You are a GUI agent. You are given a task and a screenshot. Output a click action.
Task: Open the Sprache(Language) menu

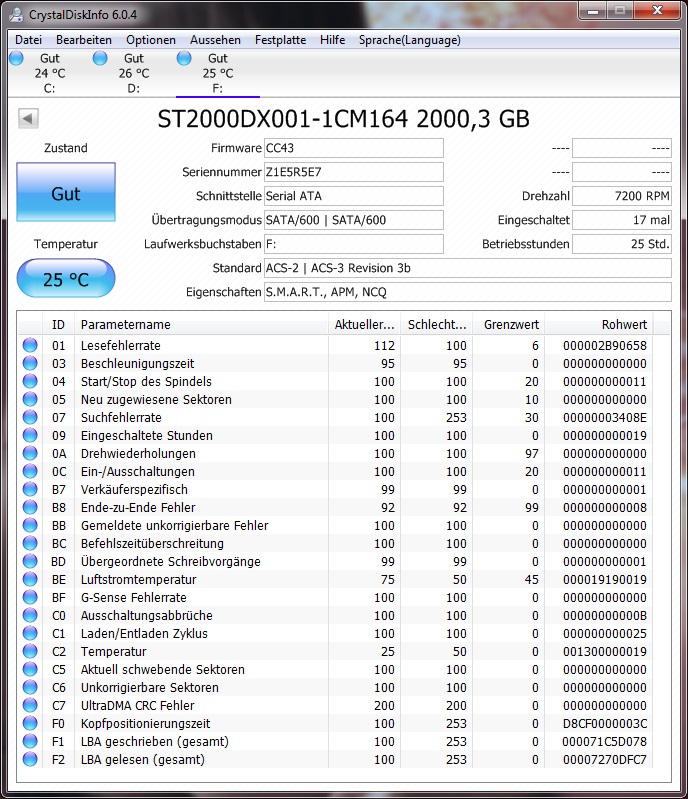(409, 40)
